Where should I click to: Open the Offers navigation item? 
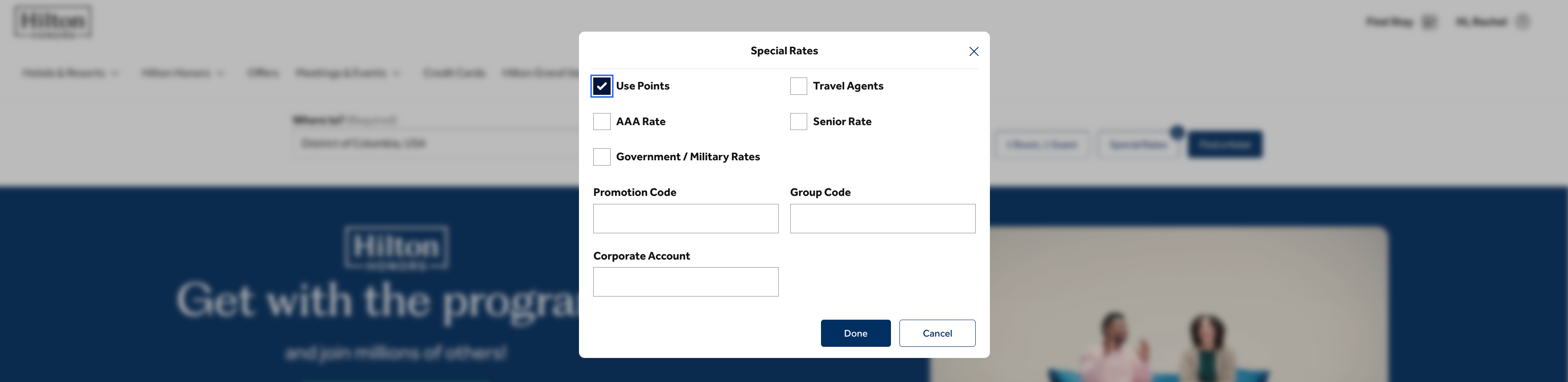[263, 73]
